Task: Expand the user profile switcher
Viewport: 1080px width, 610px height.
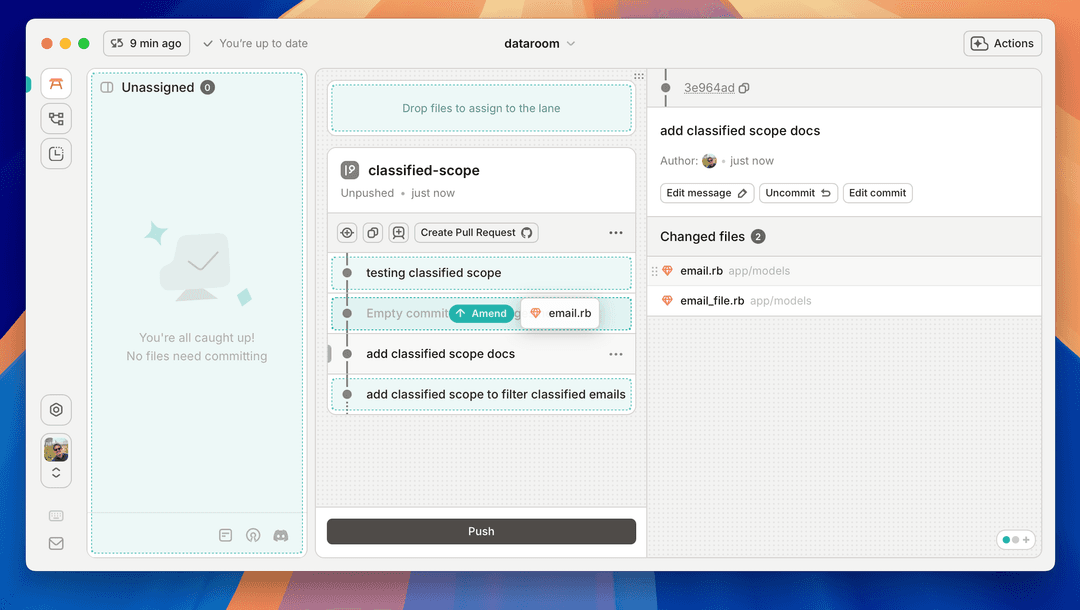Action: click(56, 472)
